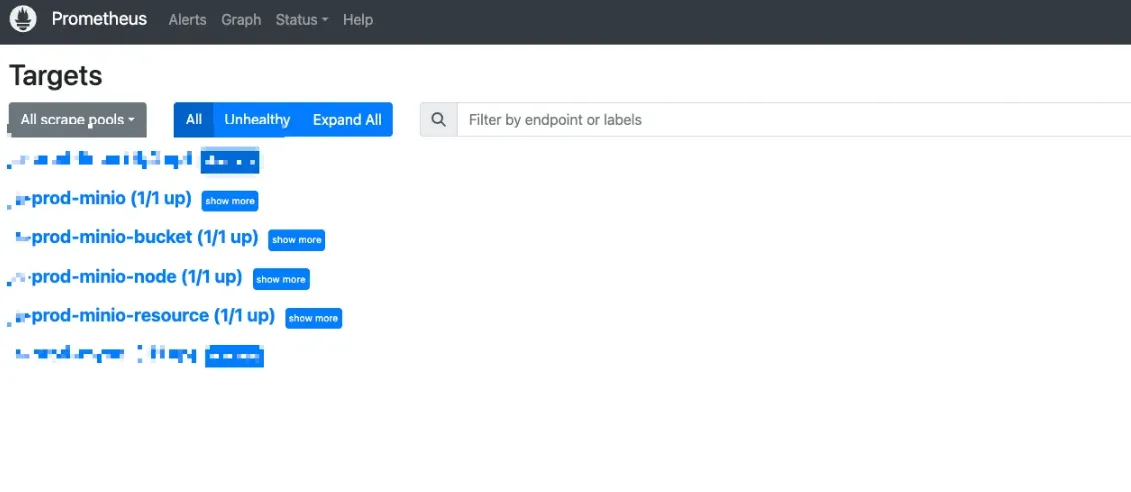Viewport: 1131px width, 492px height.
Task: Toggle the Unhealthy targets filter
Action: (x=257, y=120)
